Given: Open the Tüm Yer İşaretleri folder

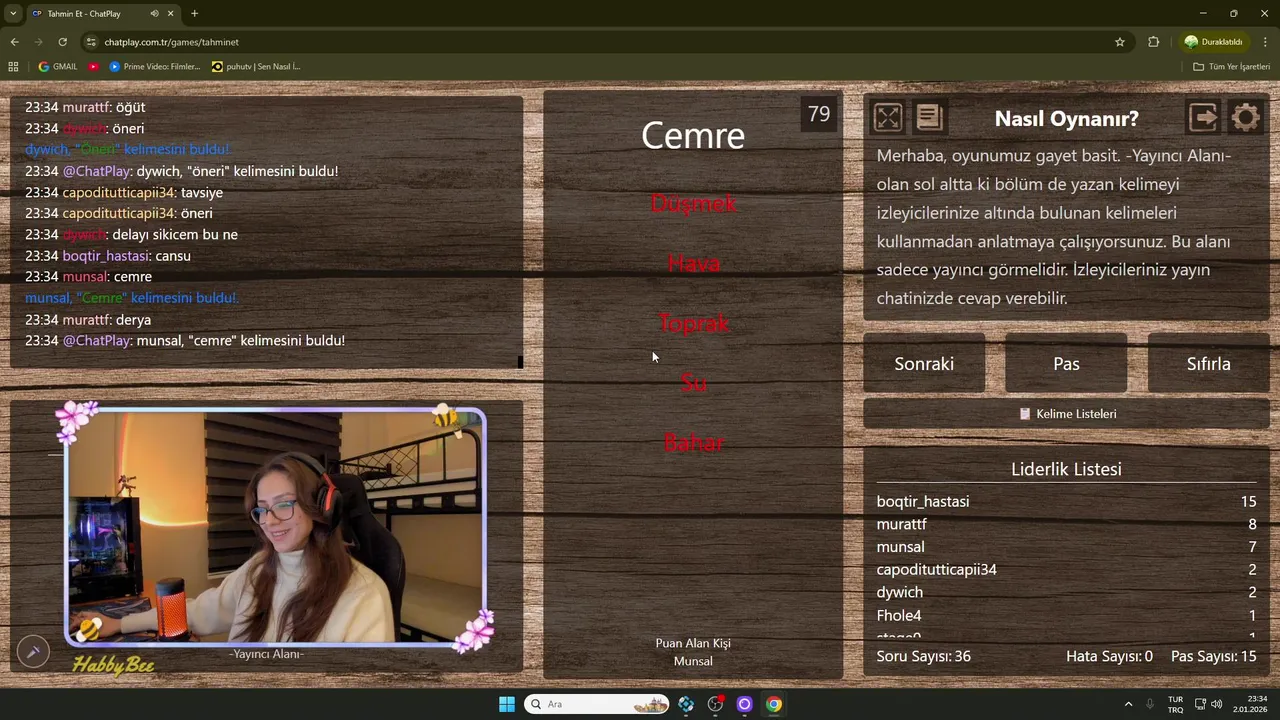Looking at the screenshot, I should [1231, 66].
